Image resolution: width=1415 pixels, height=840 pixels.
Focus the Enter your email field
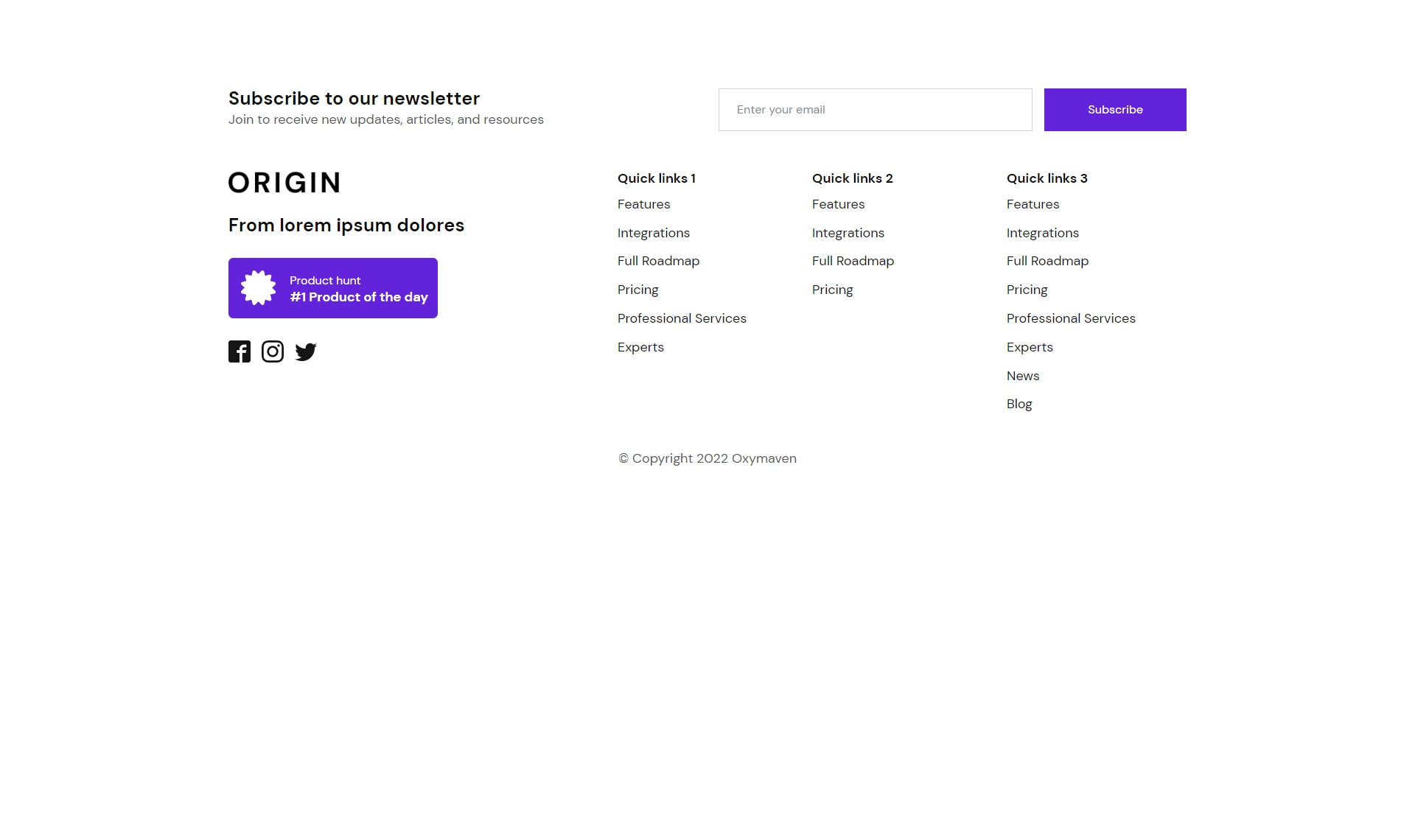coord(876,110)
